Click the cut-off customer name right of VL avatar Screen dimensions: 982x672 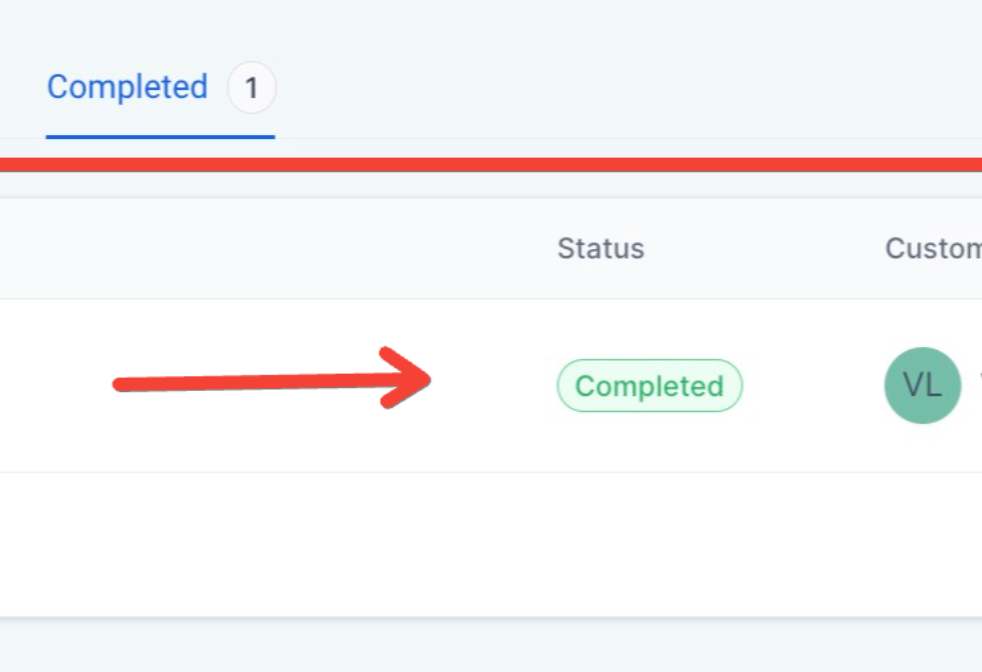978,385
